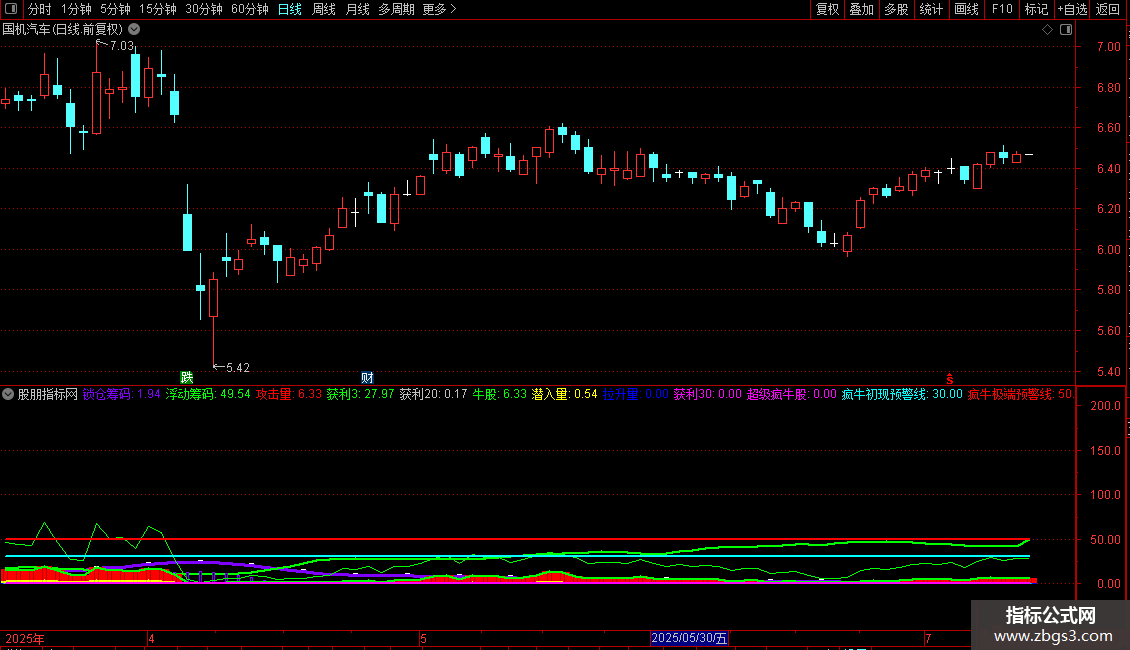Click the 获利20: 0.17 indicator value
The height and width of the screenshot is (650, 1130).
tap(433, 394)
